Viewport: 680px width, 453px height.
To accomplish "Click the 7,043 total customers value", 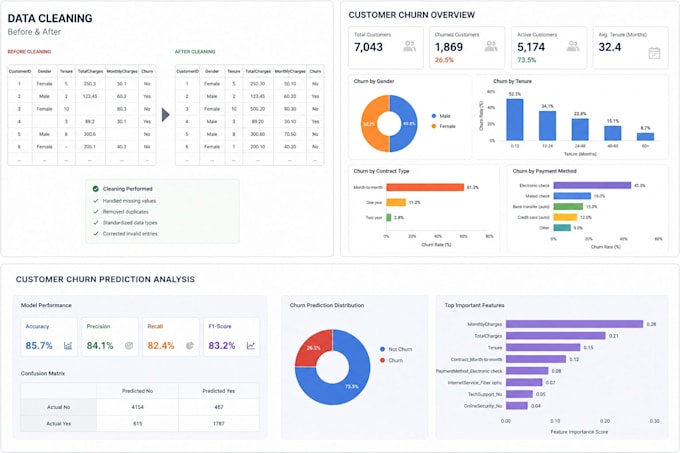I will coord(368,47).
